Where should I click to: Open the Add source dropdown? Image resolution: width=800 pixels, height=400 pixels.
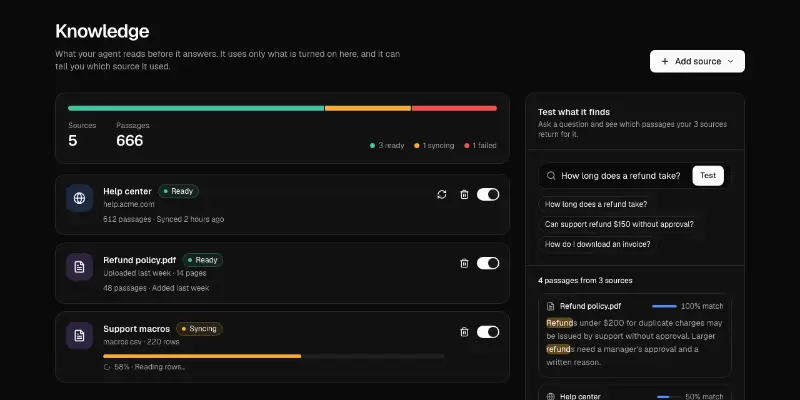[x=697, y=61]
